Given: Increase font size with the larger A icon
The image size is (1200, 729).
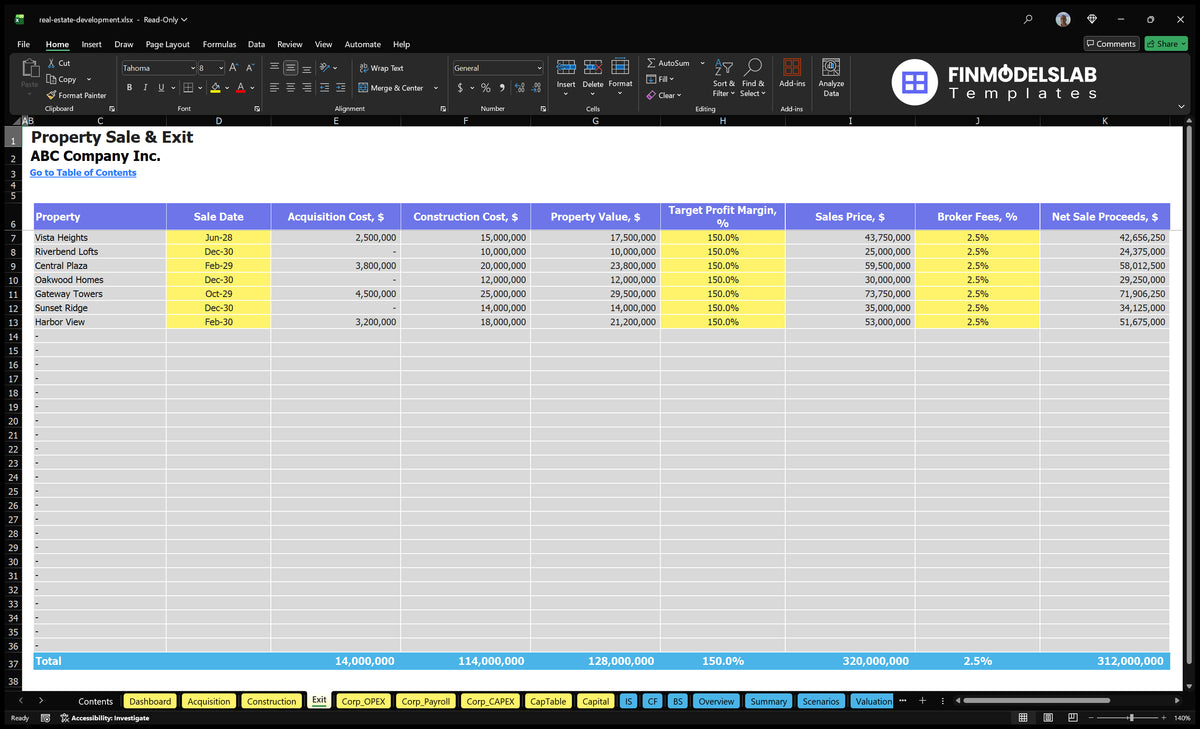Looking at the screenshot, I should point(234,68).
